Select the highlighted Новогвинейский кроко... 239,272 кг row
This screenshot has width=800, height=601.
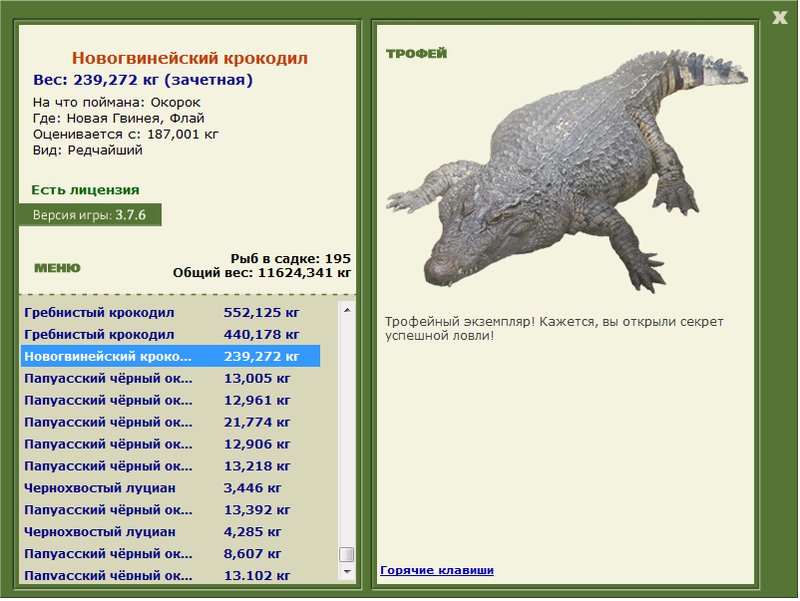[x=170, y=356]
